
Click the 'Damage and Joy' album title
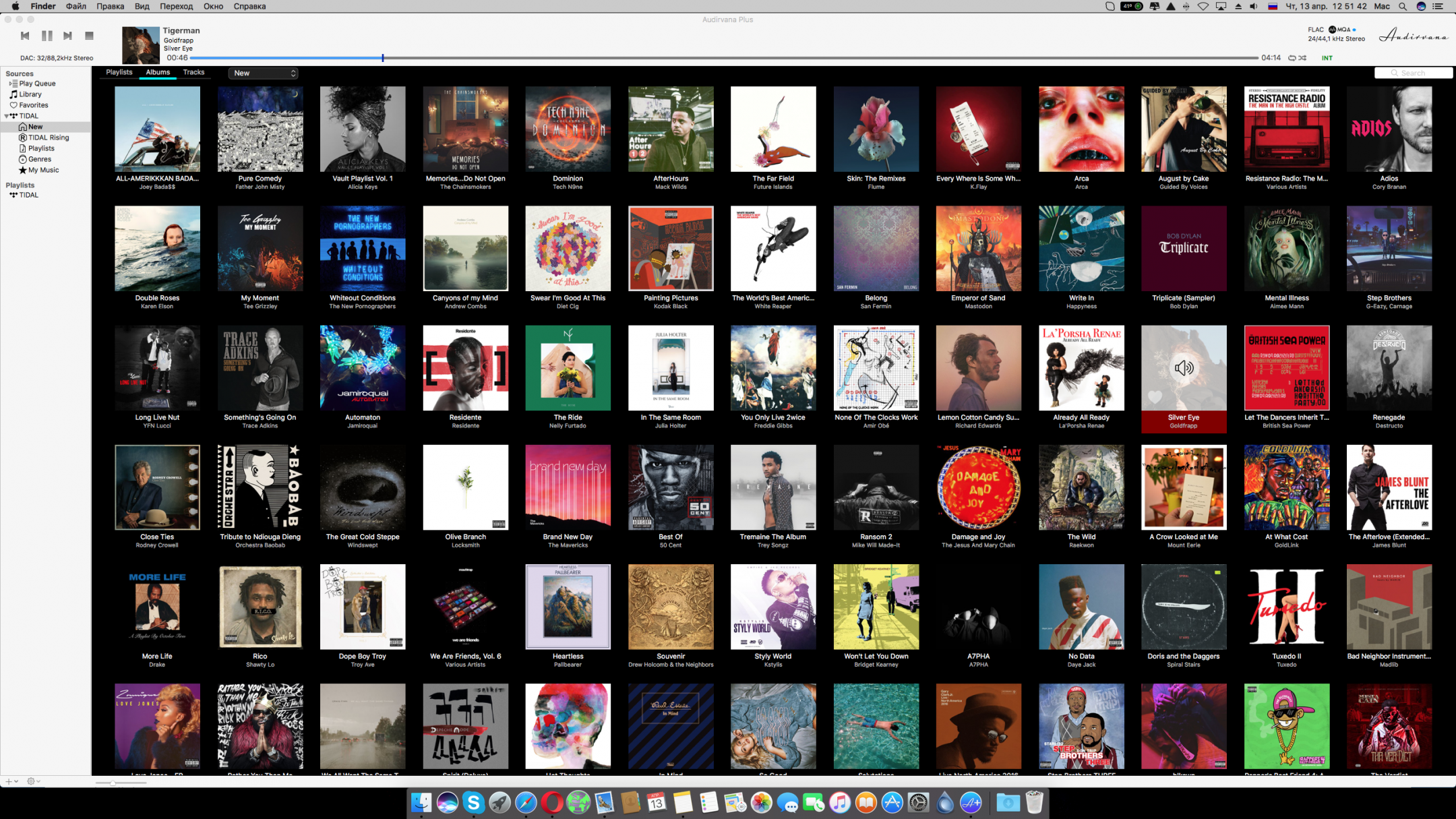coord(978,537)
